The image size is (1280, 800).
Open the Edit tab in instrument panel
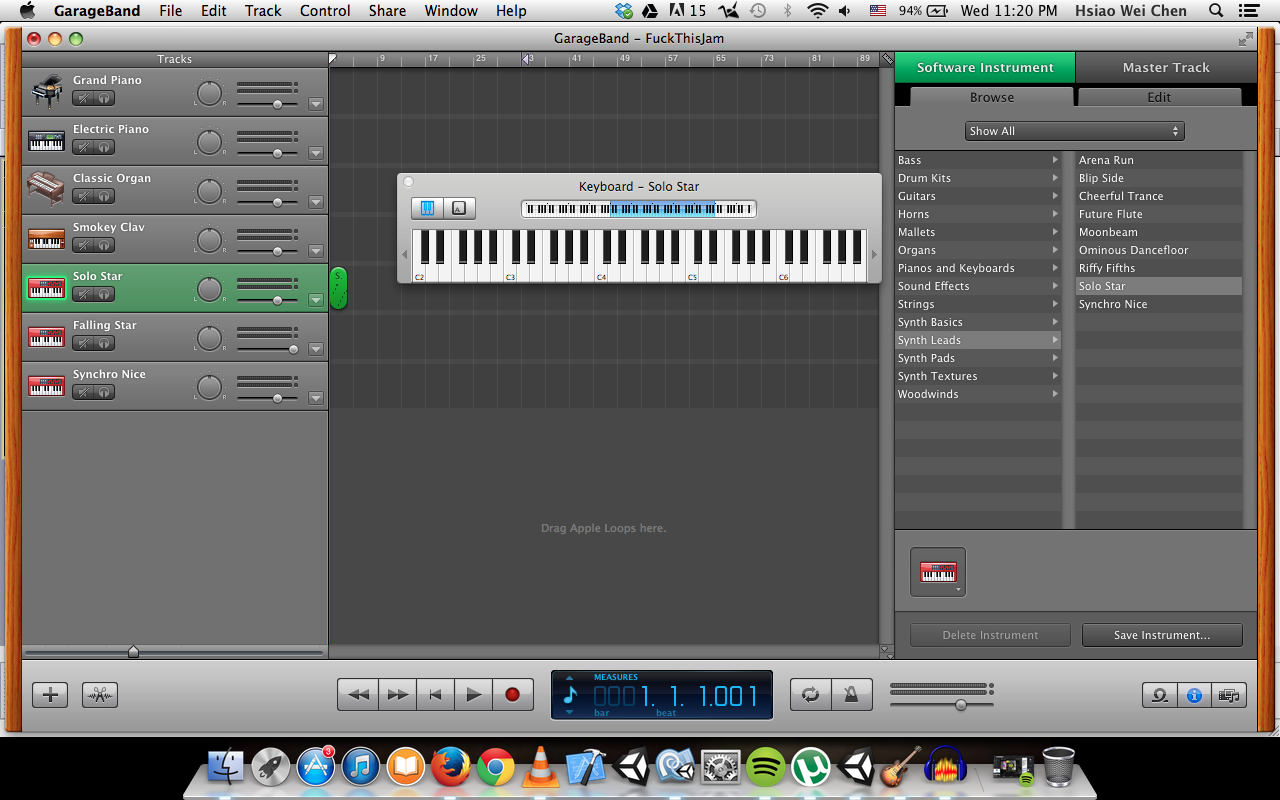pyautogui.click(x=1159, y=97)
